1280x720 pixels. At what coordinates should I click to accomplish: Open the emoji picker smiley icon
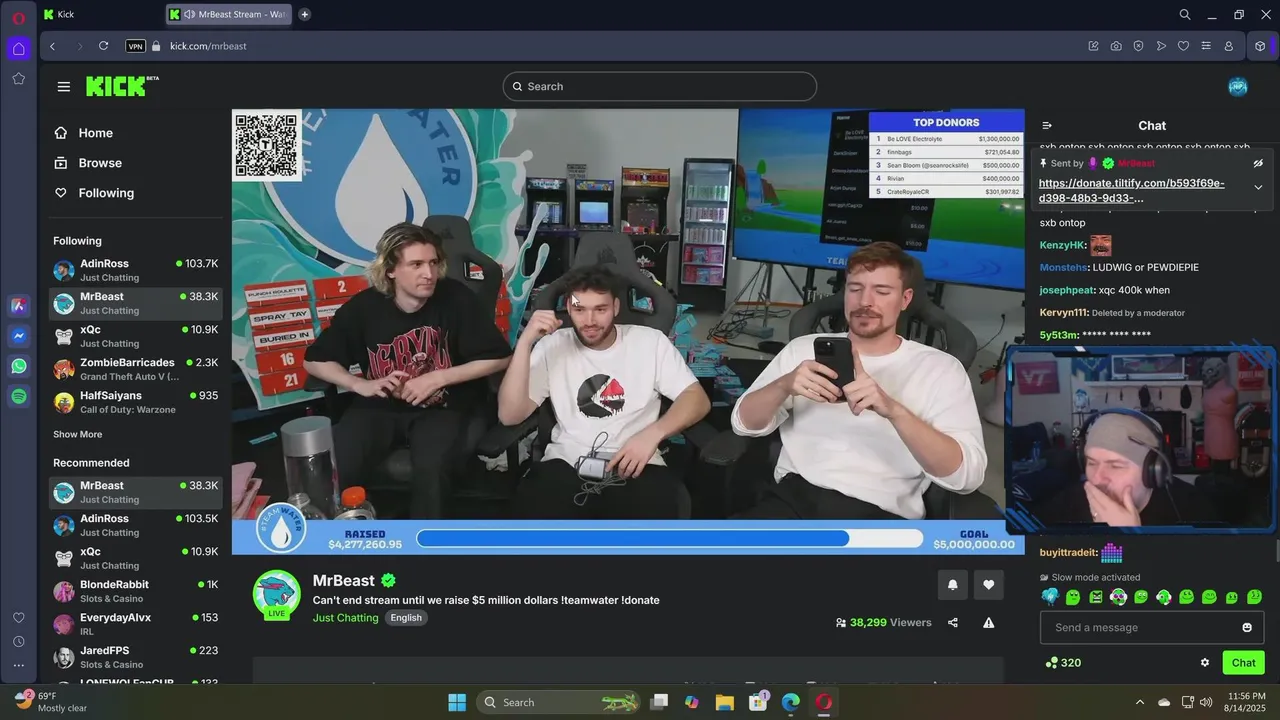1247,627
